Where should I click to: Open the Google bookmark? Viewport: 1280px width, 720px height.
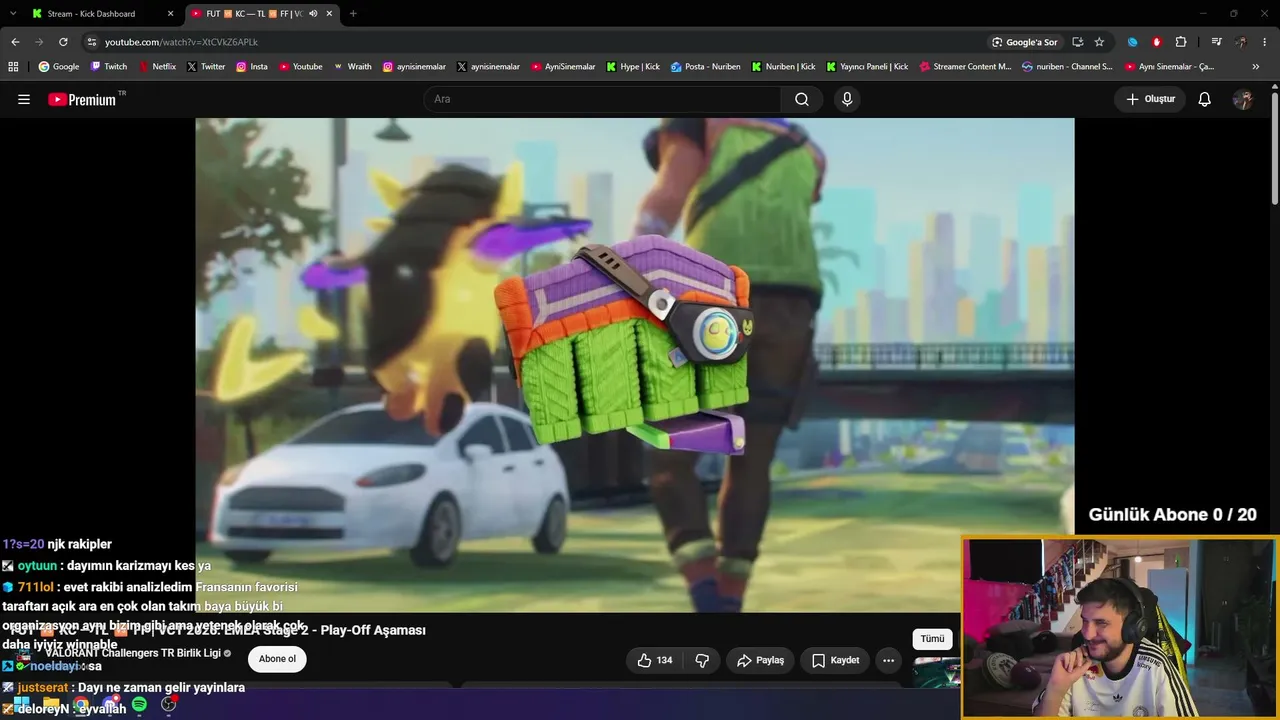pos(59,67)
